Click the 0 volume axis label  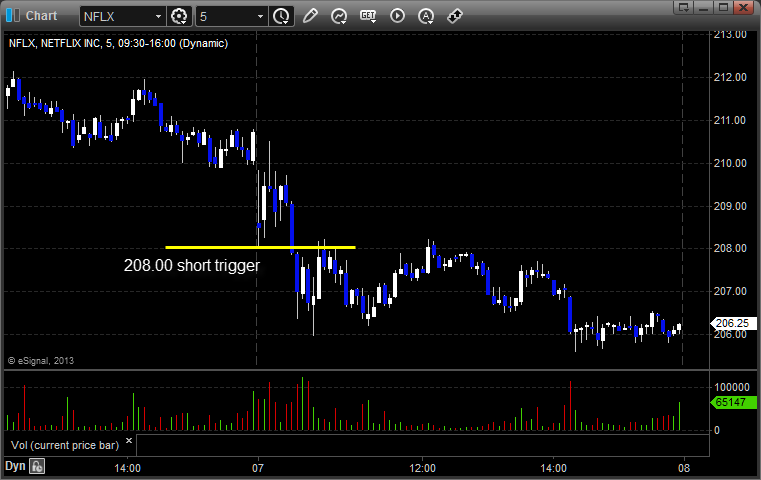tap(717, 430)
